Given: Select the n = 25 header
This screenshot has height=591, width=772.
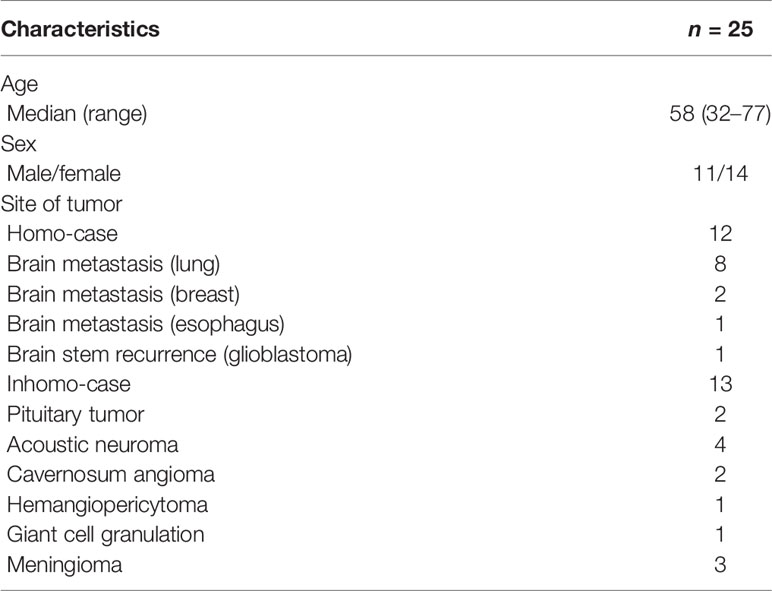Looking at the screenshot, I should [720, 29].
